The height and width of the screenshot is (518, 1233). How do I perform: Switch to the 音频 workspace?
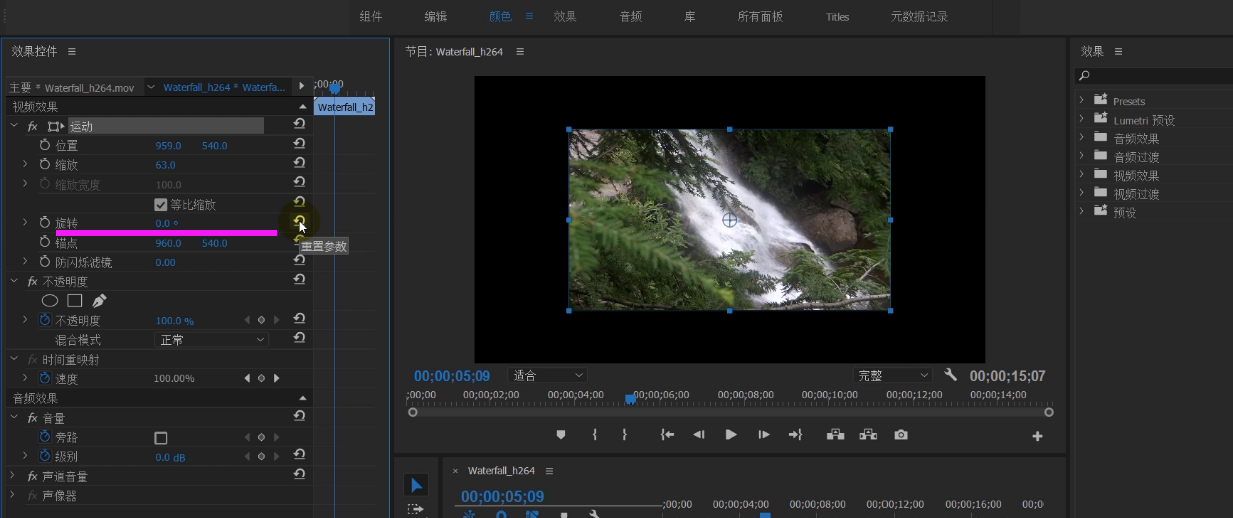[631, 16]
